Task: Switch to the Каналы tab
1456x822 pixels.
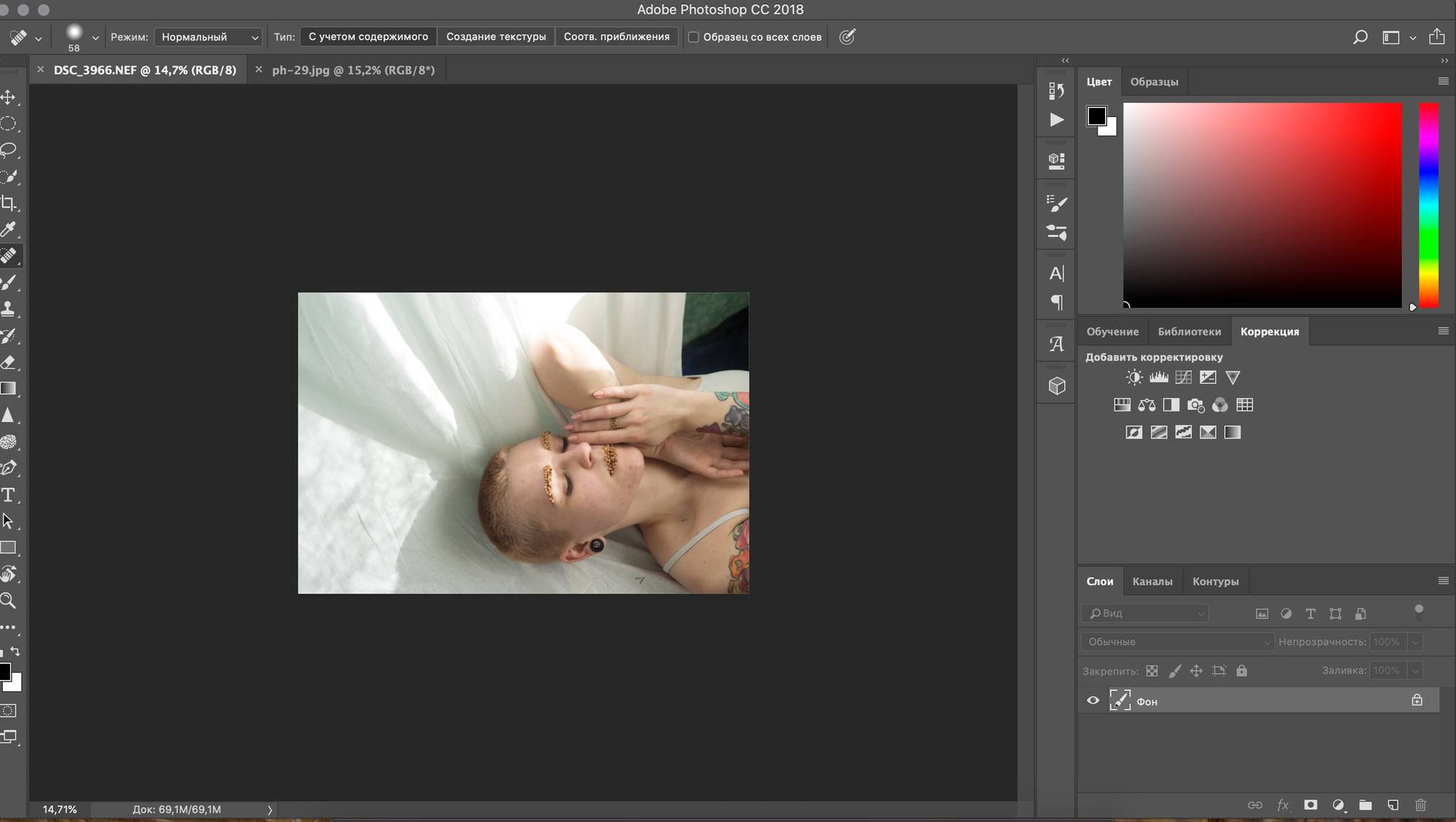Action: coord(1152,581)
